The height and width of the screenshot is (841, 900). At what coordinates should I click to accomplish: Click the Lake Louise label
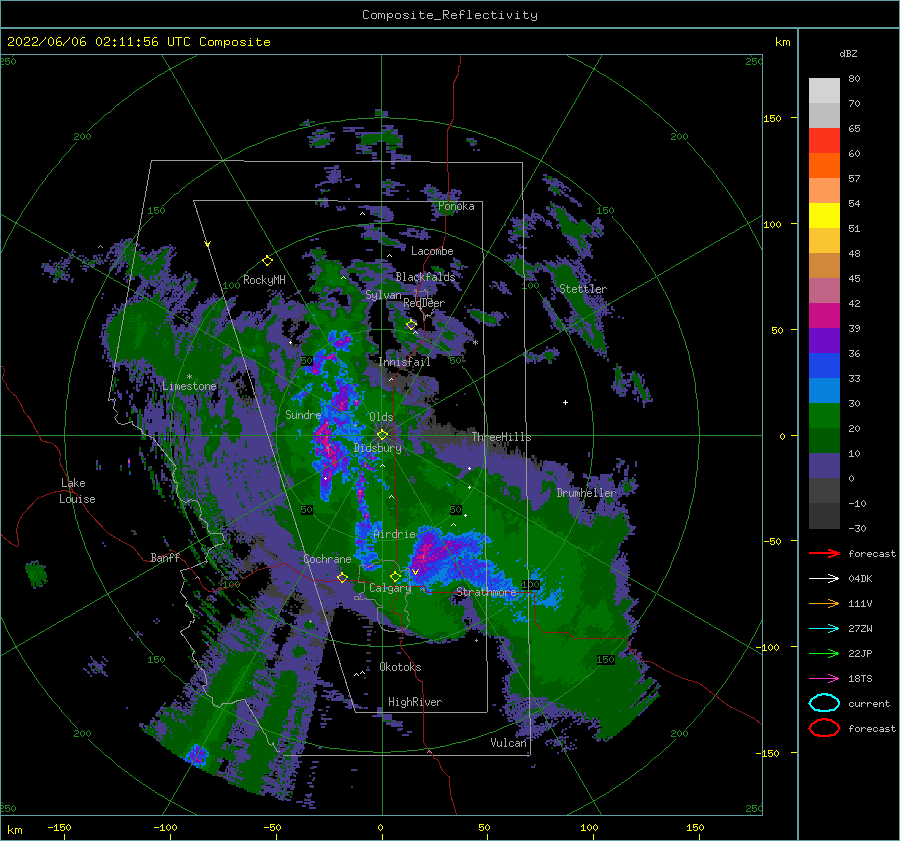click(x=77, y=491)
